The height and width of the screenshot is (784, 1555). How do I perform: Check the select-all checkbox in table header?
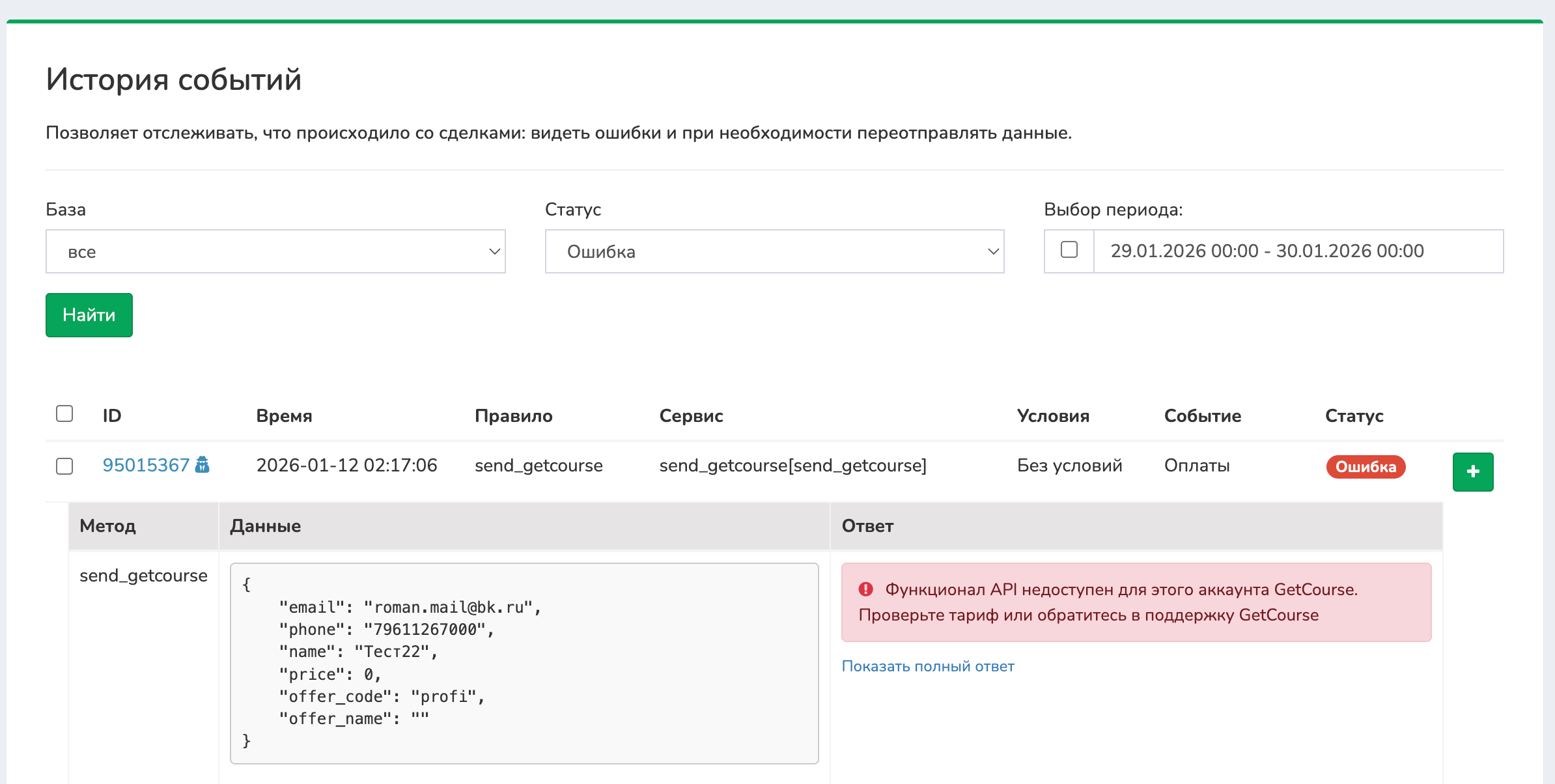pos(64,414)
